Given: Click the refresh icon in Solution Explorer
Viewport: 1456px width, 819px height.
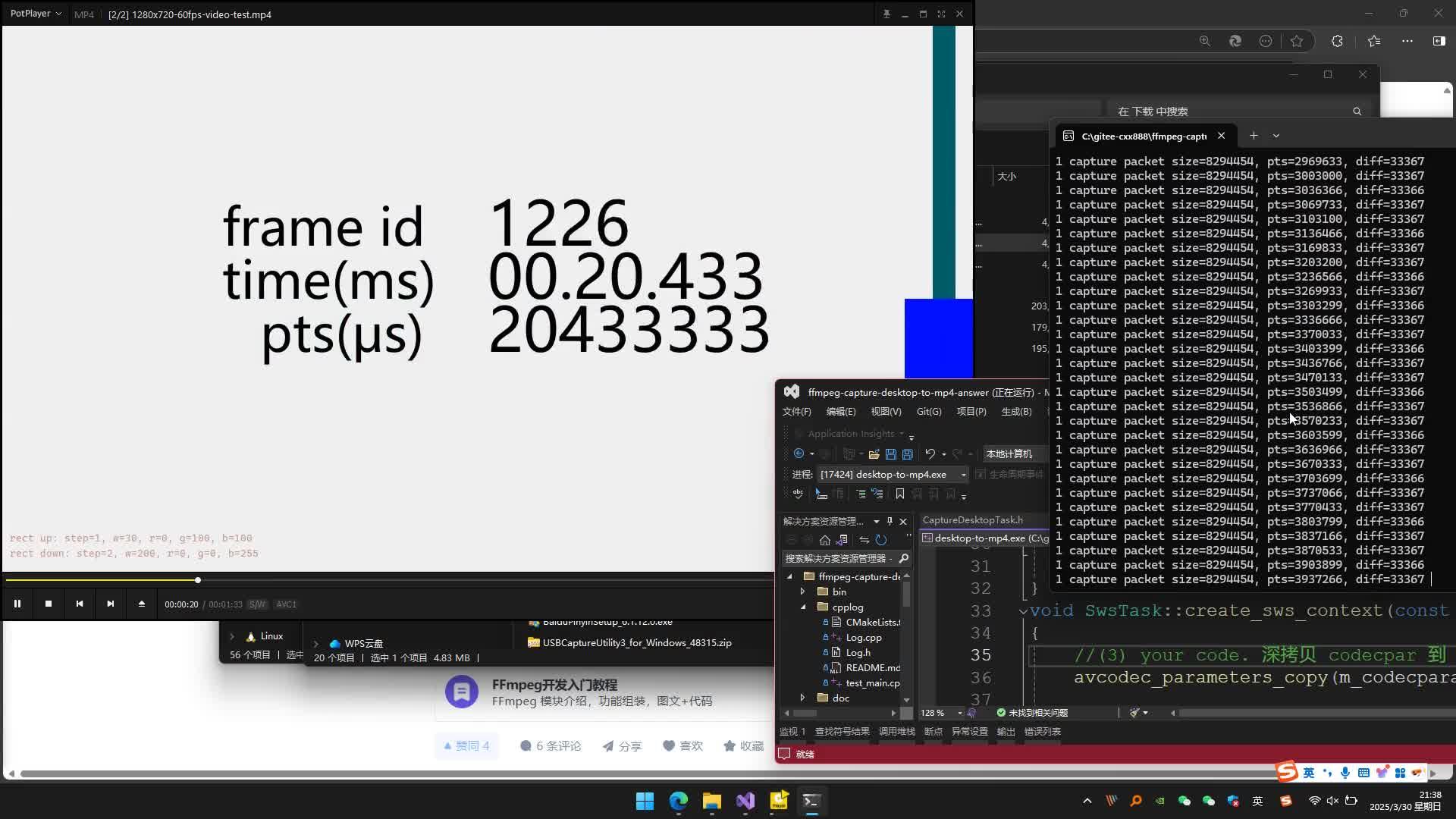Looking at the screenshot, I should point(881,540).
